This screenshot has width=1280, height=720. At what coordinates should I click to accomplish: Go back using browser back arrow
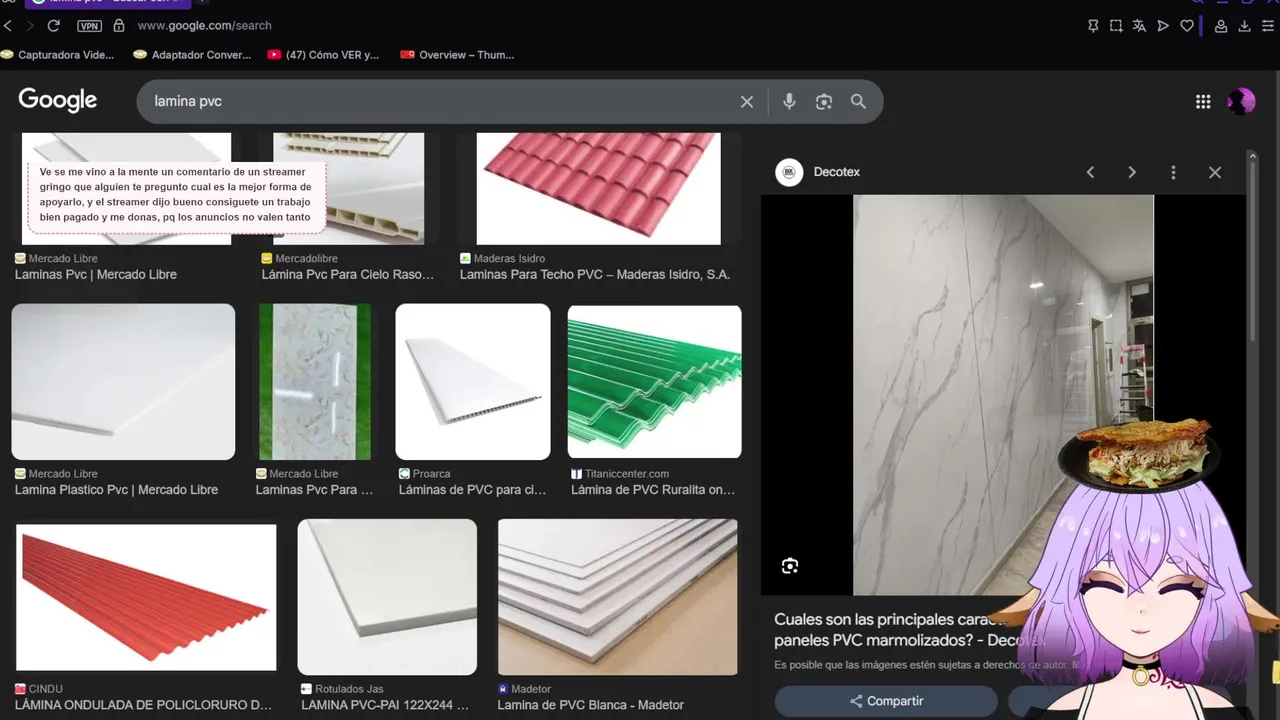point(8,26)
